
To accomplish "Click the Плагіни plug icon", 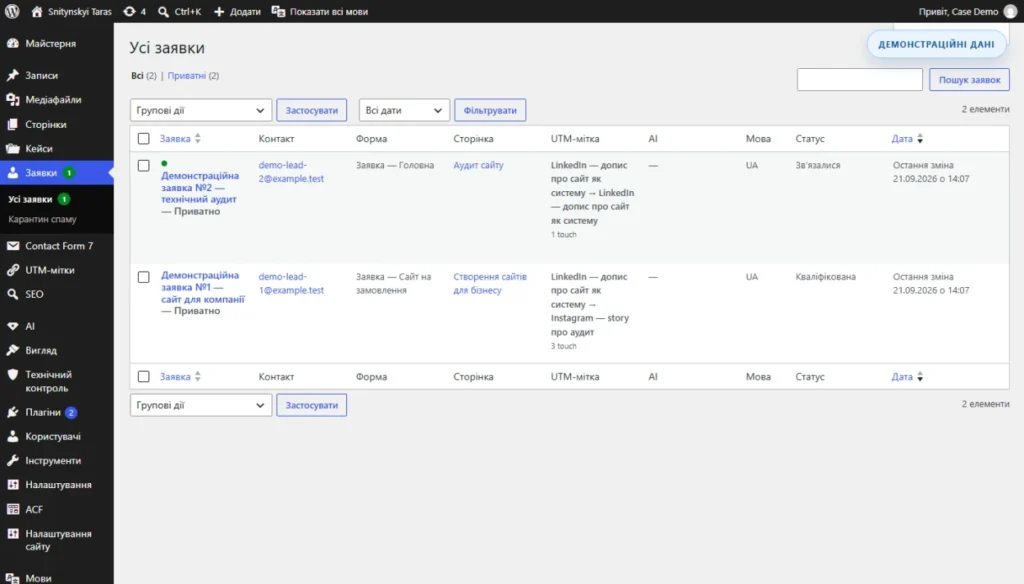I will [x=12, y=412].
